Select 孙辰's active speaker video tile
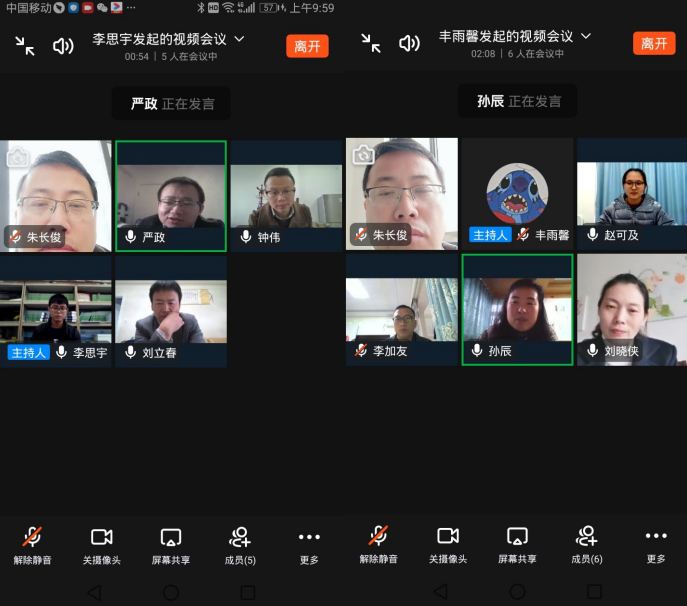Viewport: 687px width, 606px height. (517, 309)
